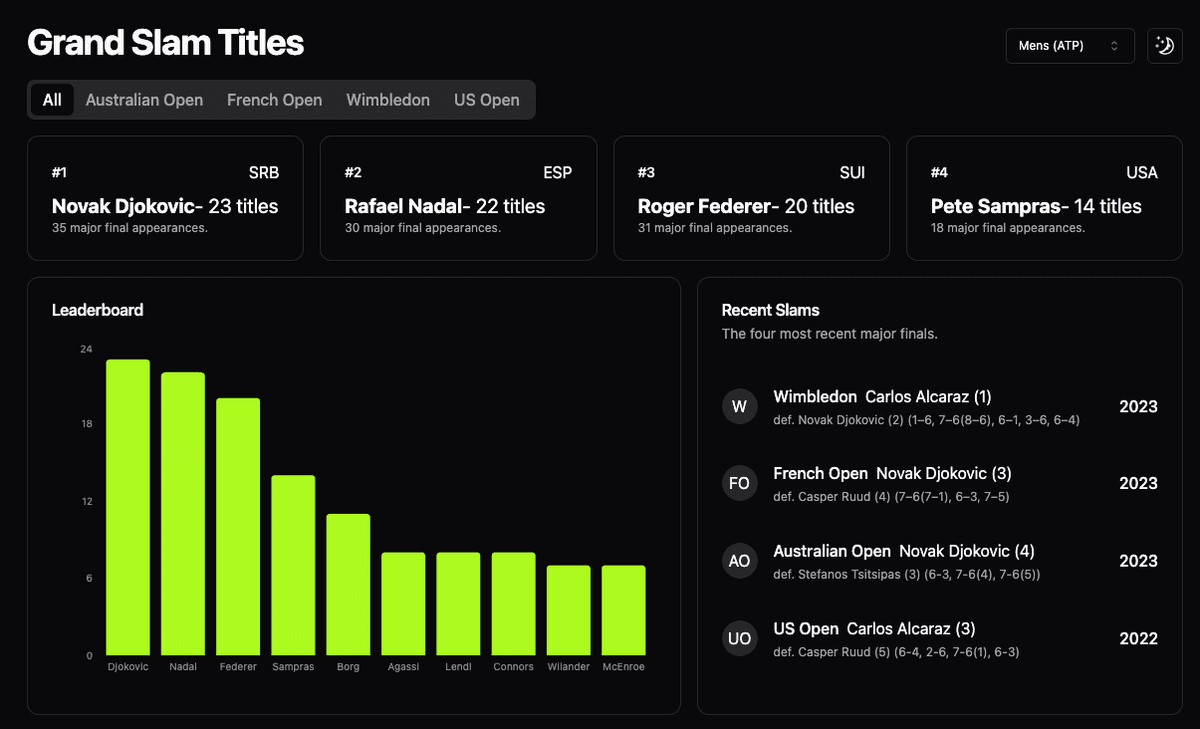The width and height of the screenshot is (1200, 729).
Task: Click the Novak Djokovic 23 titles card
Action: (165, 198)
